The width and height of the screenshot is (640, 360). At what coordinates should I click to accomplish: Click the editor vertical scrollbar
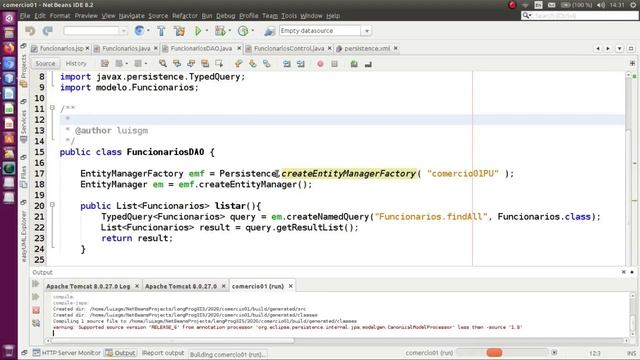tap(629, 169)
